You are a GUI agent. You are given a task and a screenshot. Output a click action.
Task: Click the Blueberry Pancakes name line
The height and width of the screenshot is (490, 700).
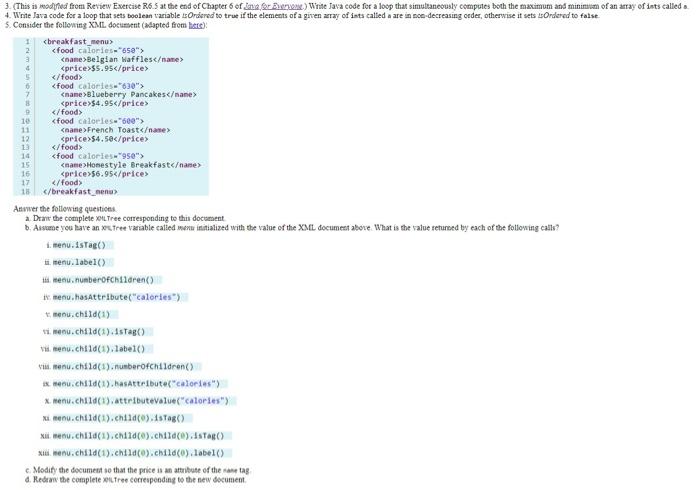[x=129, y=95]
